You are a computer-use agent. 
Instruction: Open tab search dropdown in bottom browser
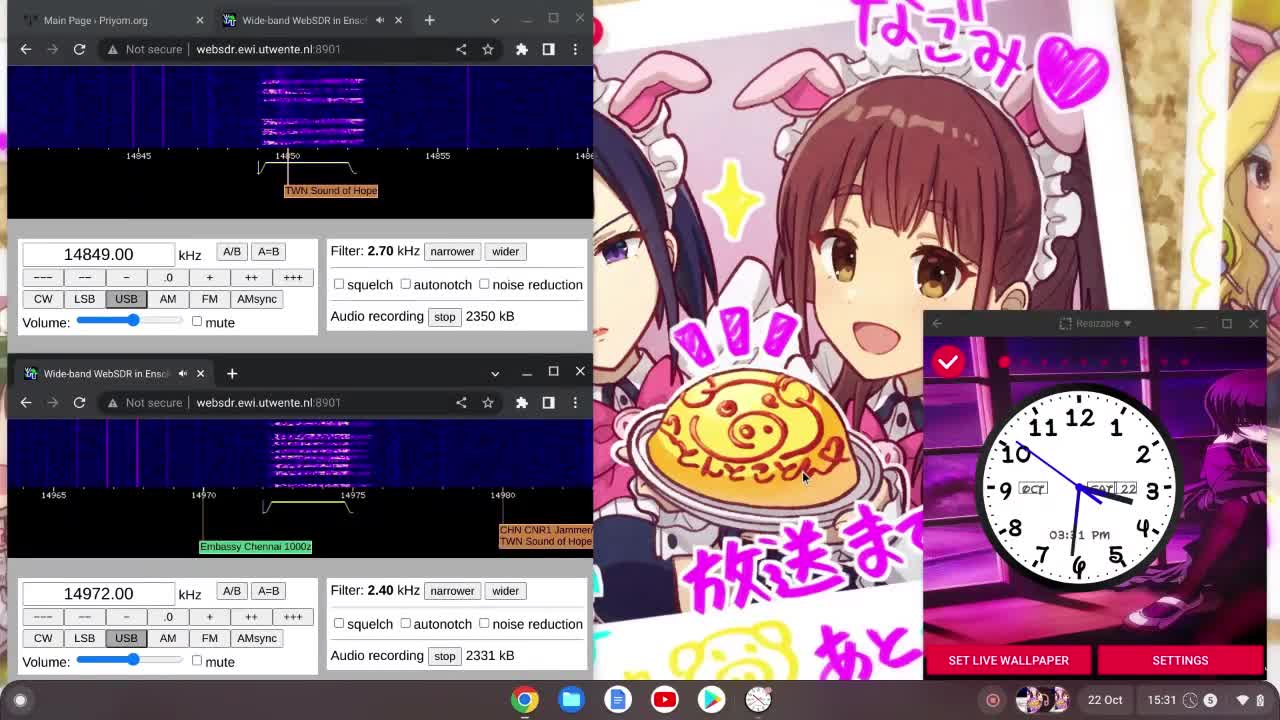tap(495, 373)
